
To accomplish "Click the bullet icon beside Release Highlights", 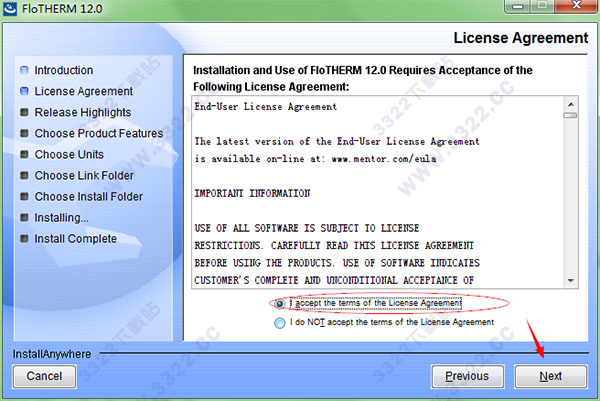I will pos(24,112).
